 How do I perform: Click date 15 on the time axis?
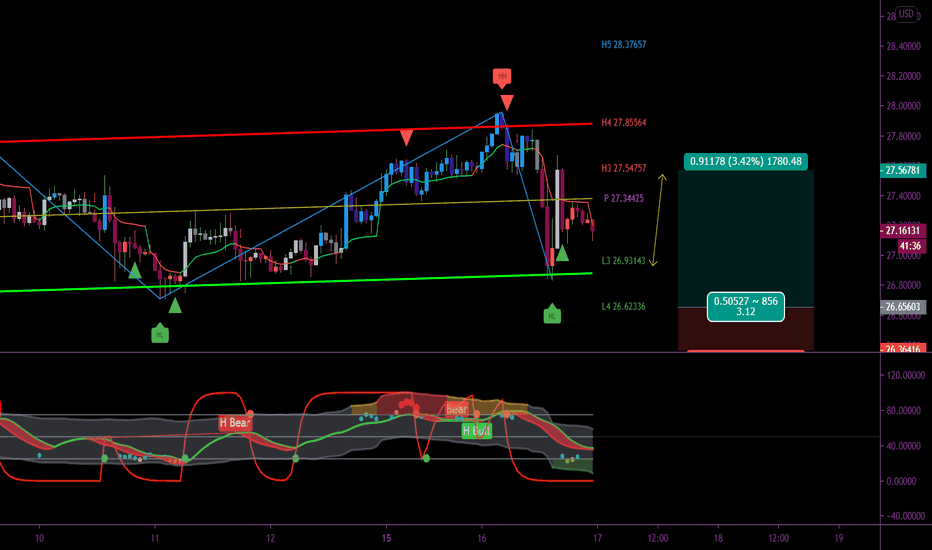click(386, 538)
